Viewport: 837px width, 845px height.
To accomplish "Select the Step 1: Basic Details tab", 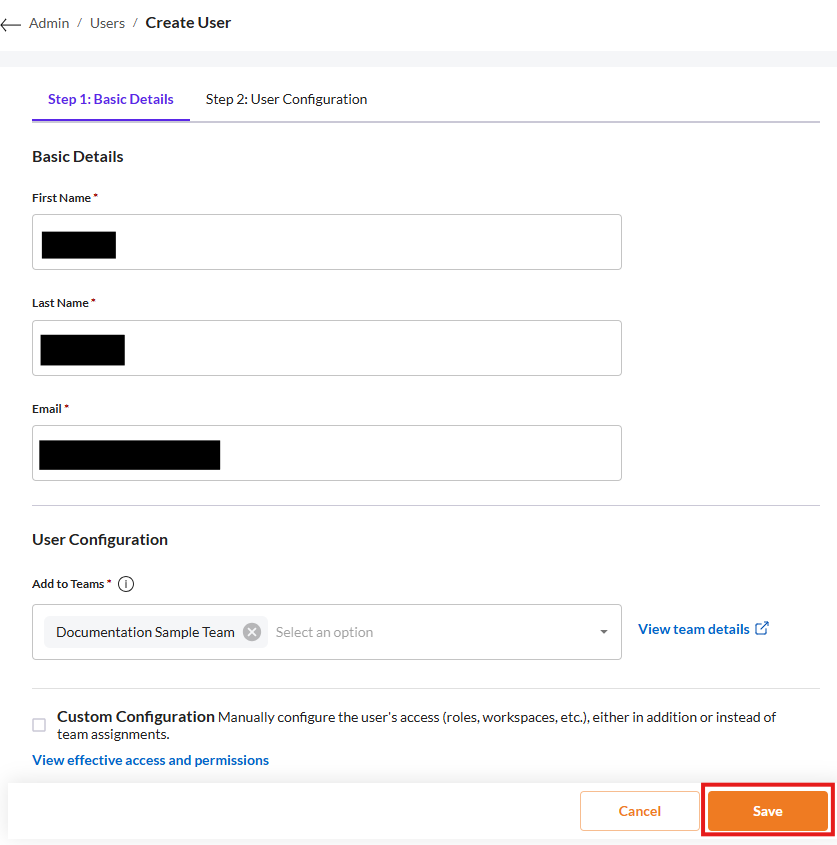I will coord(110,99).
